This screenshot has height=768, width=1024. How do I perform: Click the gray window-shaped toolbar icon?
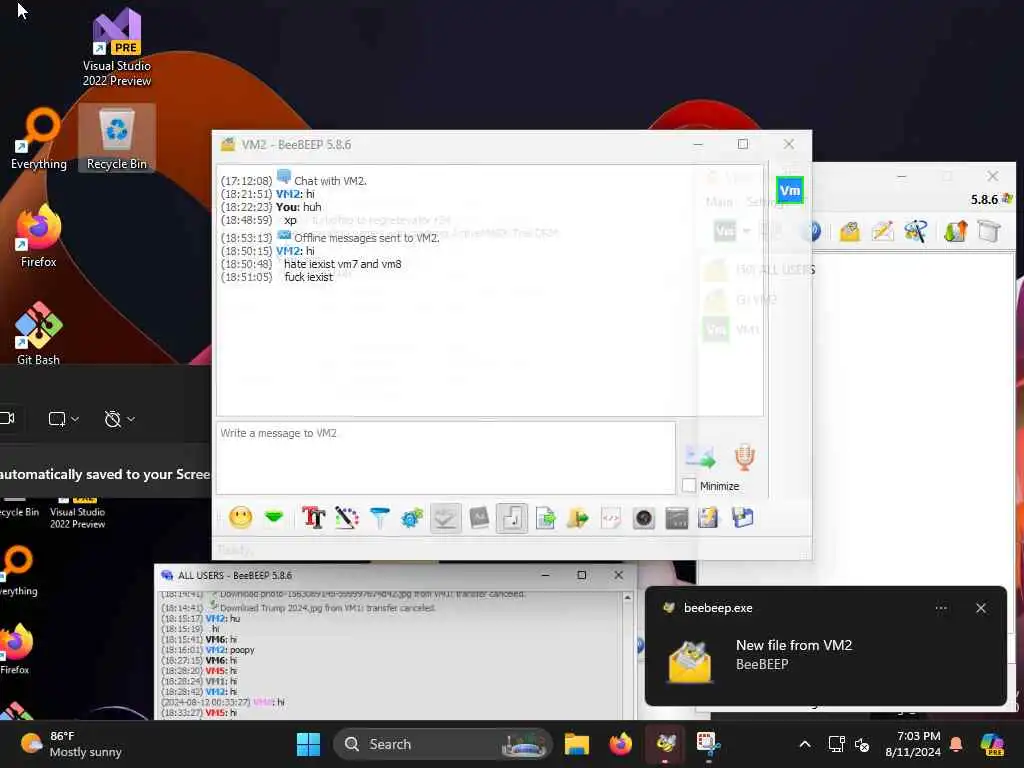pyautogui.click(x=677, y=519)
